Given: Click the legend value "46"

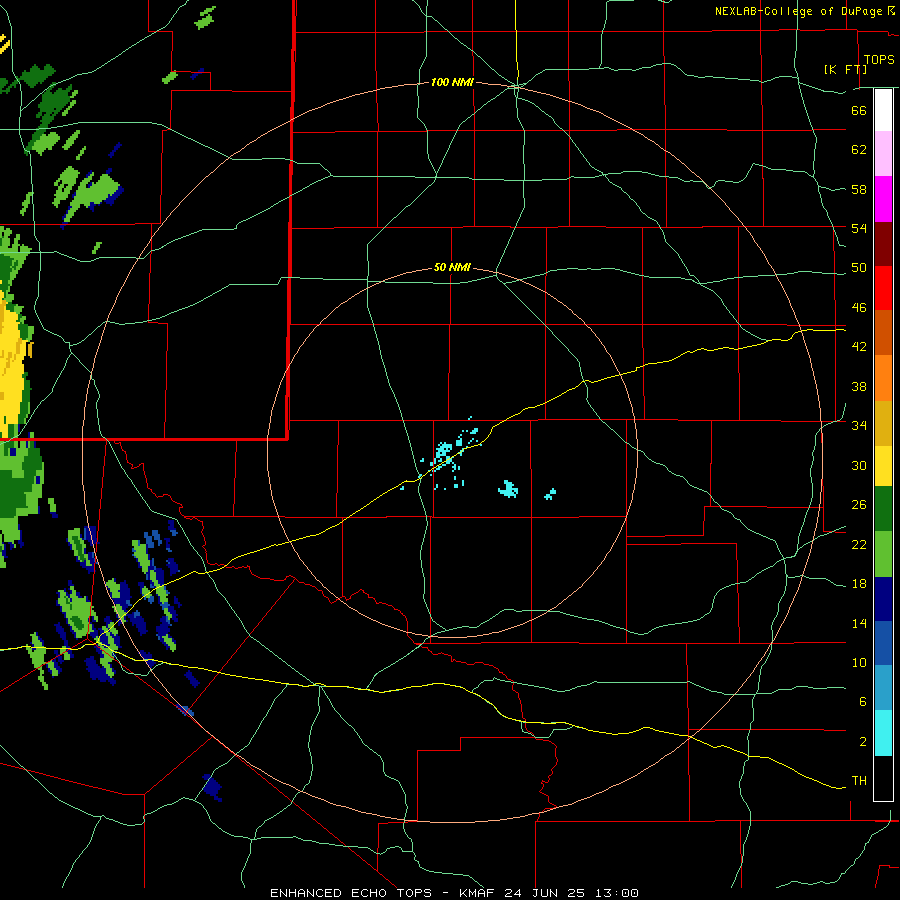Looking at the screenshot, I should click(859, 308).
